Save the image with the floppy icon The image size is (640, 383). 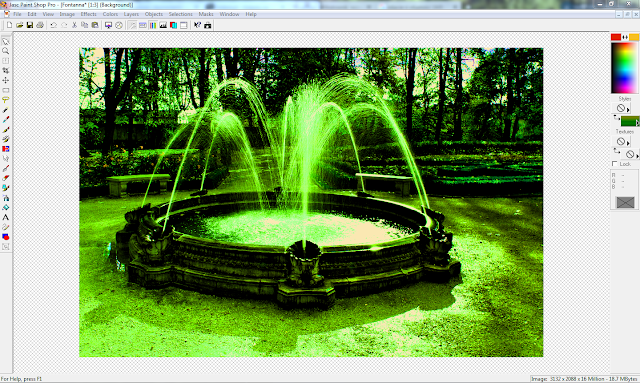(29, 25)
